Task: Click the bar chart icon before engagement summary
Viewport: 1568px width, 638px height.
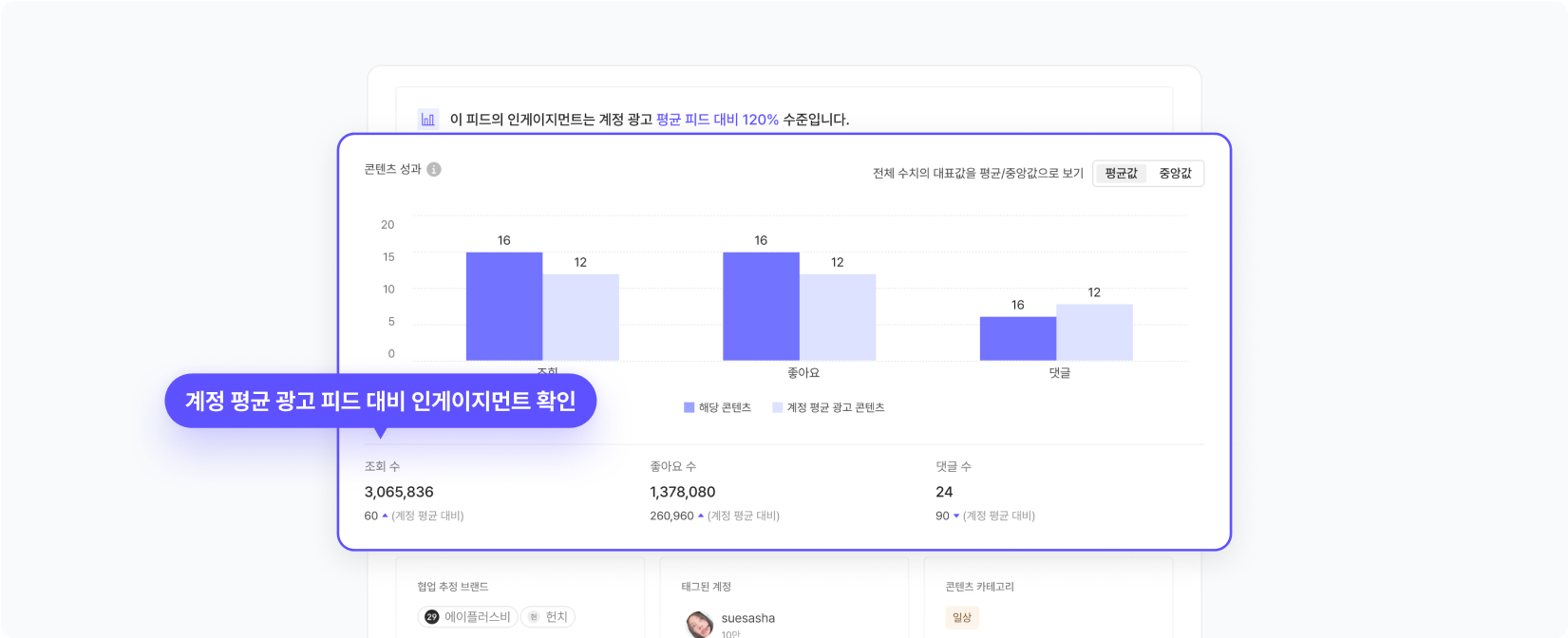Action: [428, 120]
